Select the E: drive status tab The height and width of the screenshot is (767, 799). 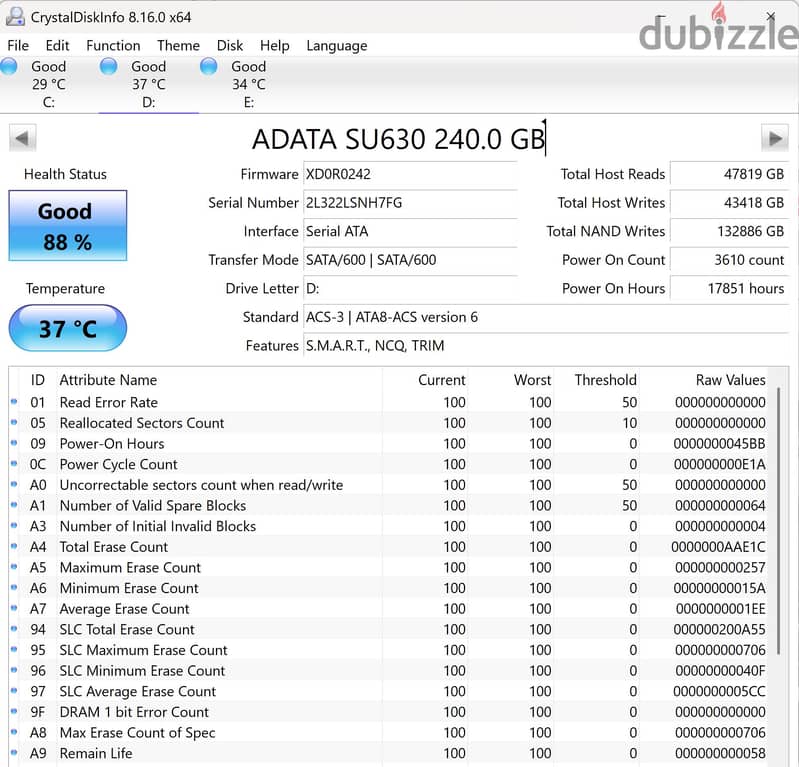[248, 84]
